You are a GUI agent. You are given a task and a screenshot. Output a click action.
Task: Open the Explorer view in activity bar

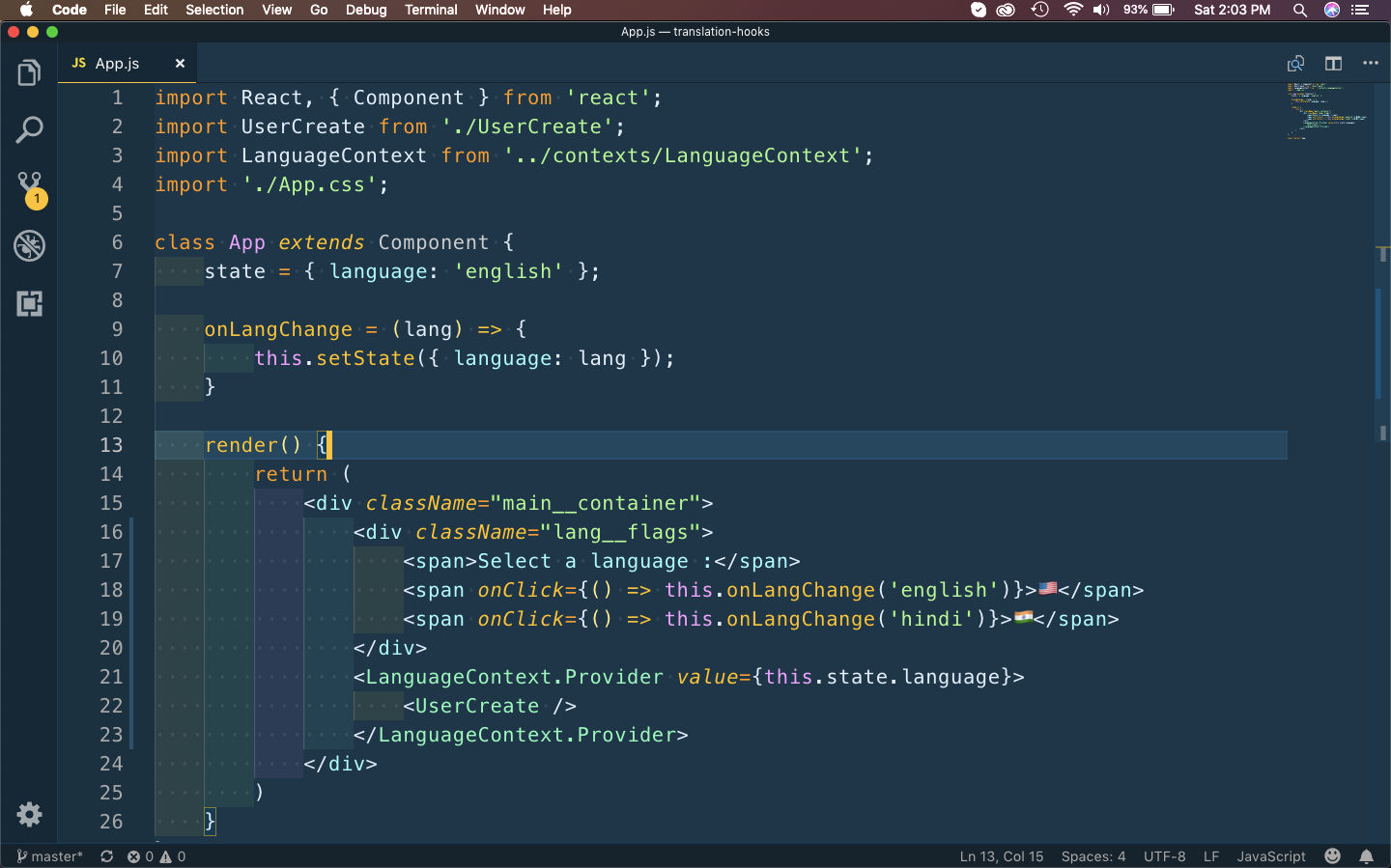29,72
